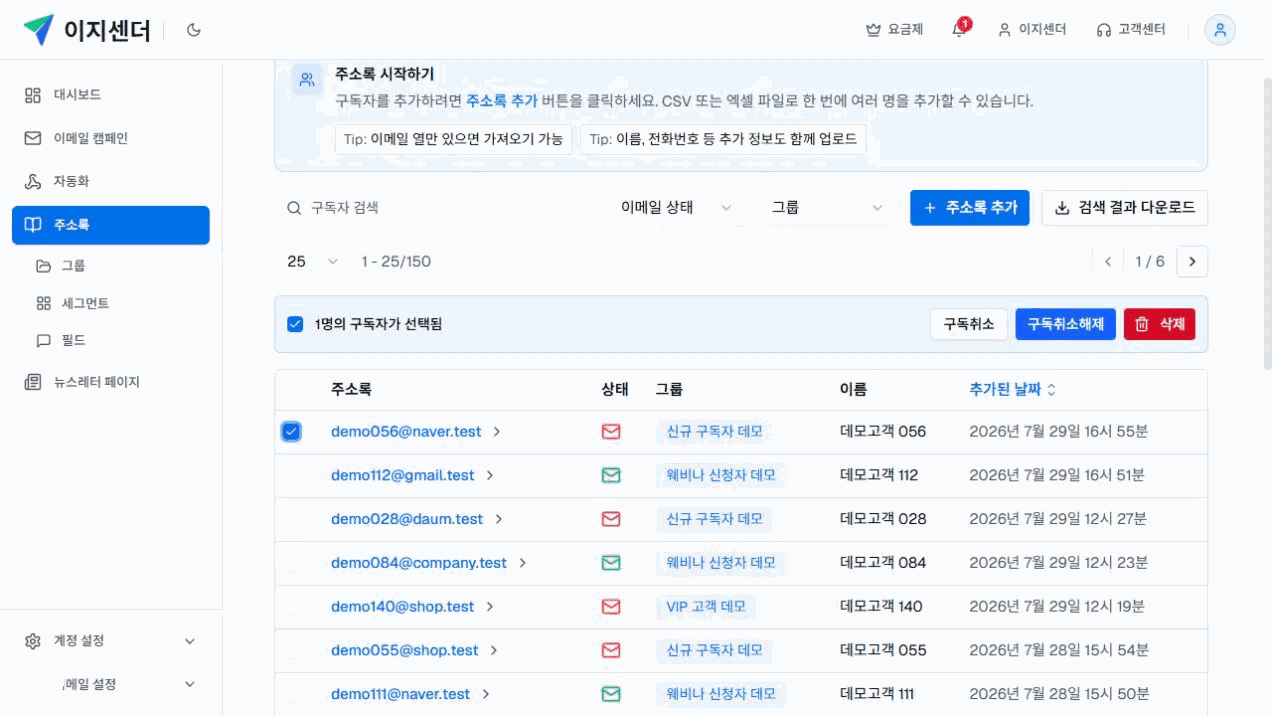1272x716 pixels.
Task: Open demo112@gmail.test subscriber link
Action: (403, 475)
